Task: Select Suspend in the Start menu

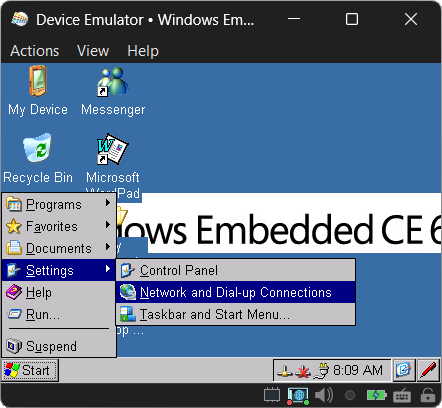Action: click(59, 346)
